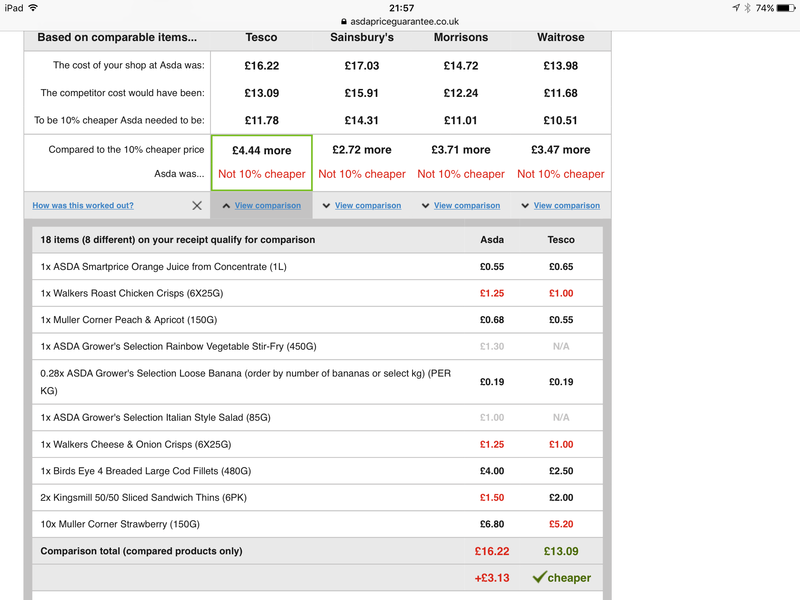
Task: Tap the padlock icon in address bar
Action: point(344,21)
